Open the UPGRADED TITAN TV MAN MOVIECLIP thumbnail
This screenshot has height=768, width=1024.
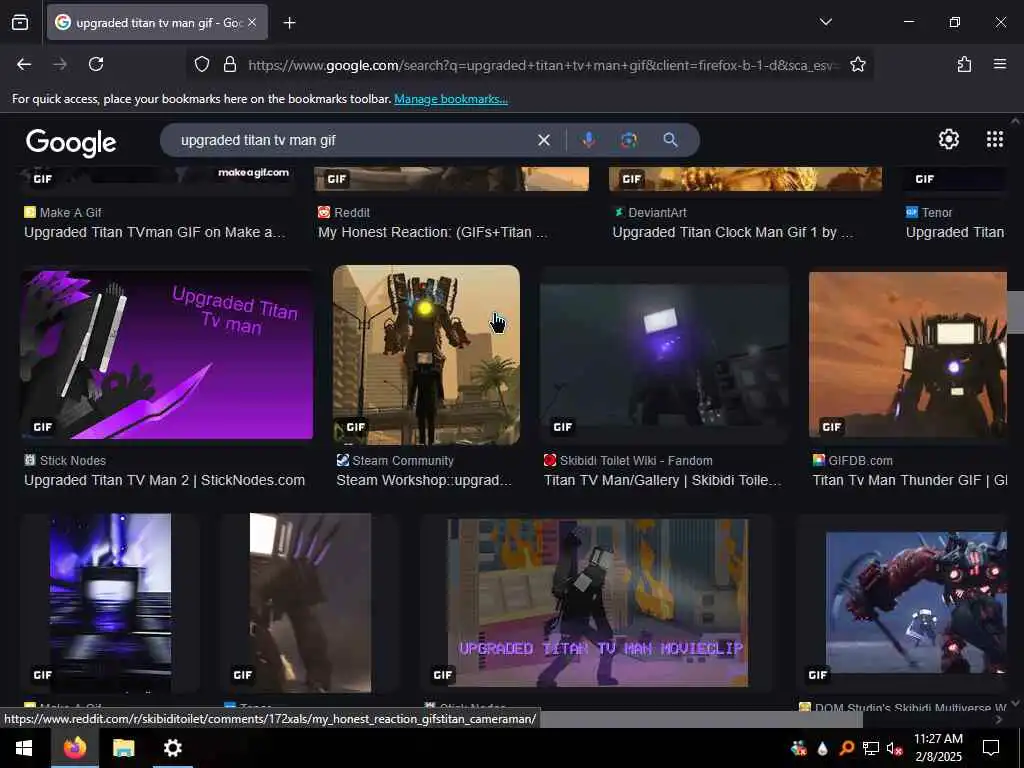[598, 603]
